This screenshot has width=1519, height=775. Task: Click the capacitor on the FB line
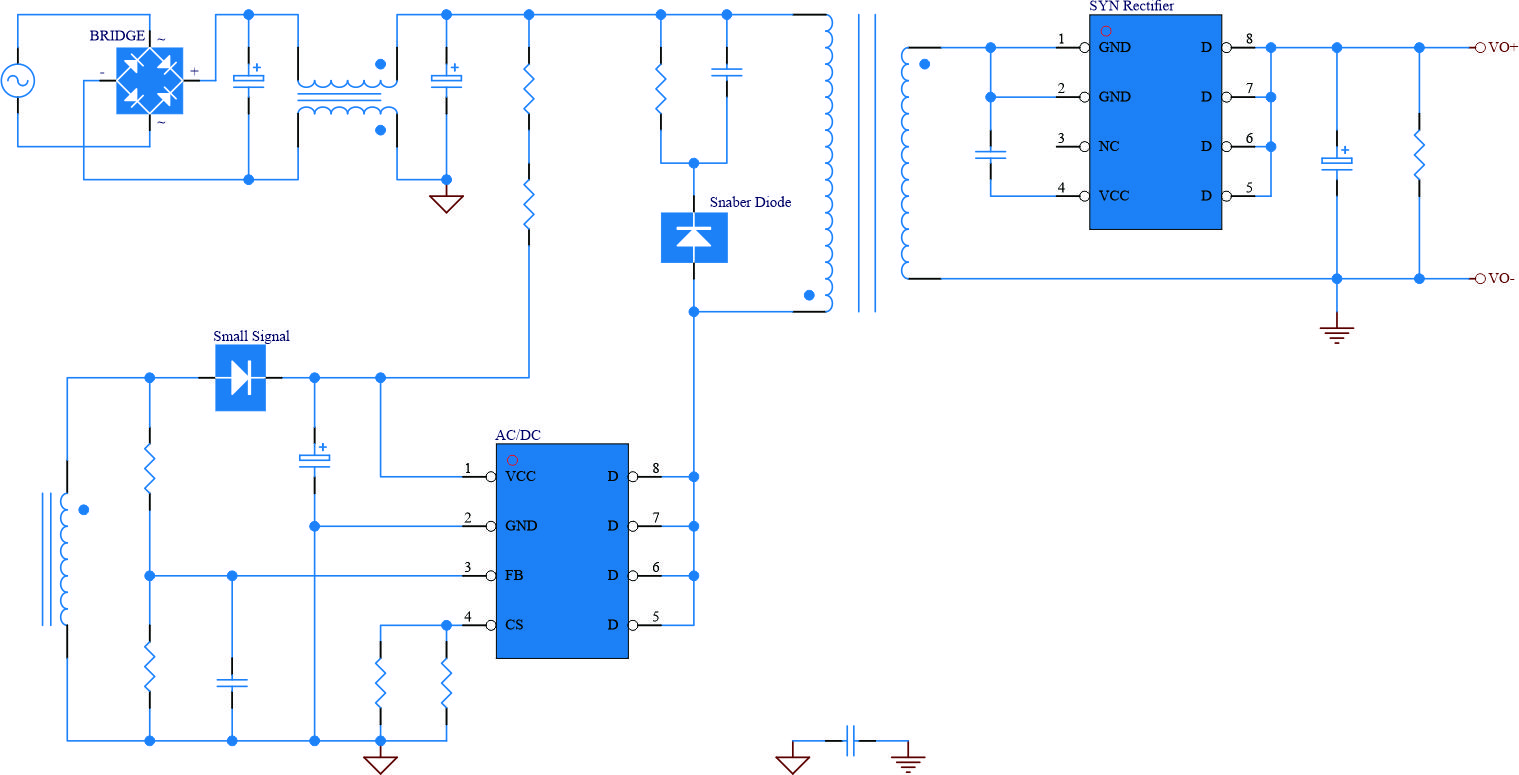click(x=232, y=683)
